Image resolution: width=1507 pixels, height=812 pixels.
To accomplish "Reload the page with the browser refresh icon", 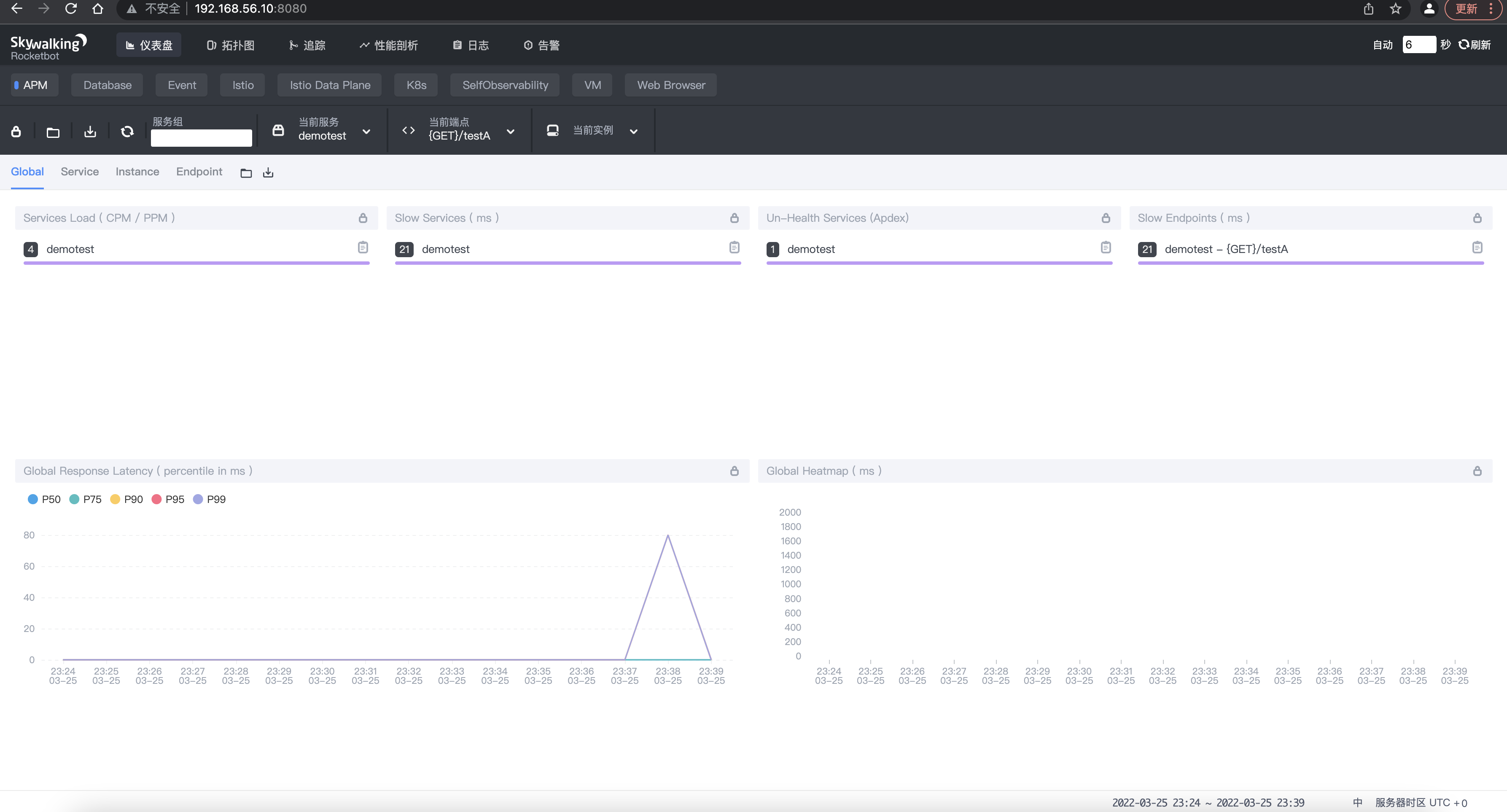I will click(71, 9).
